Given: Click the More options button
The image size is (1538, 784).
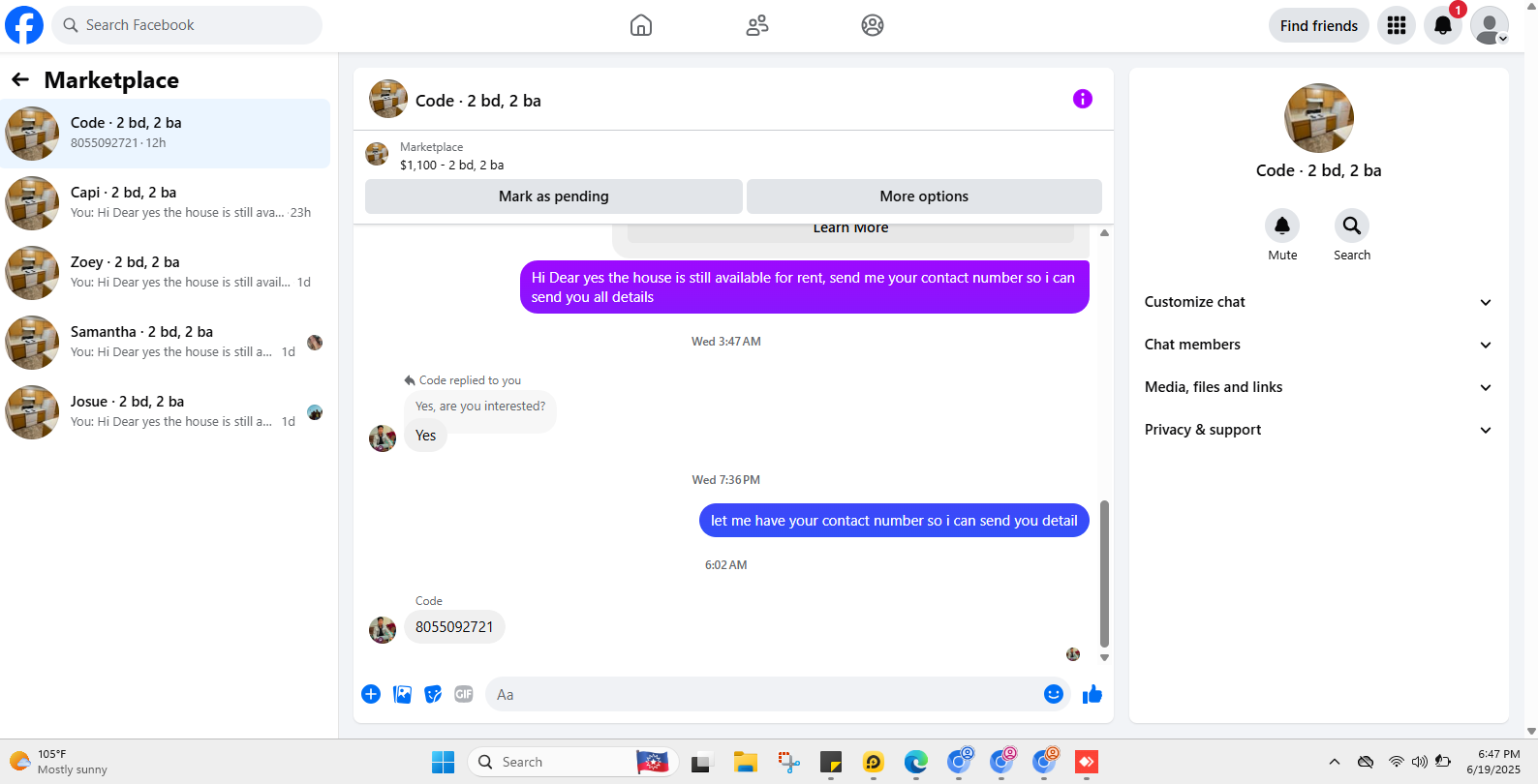Looking at the screenshot, I should tap(924, 196).
